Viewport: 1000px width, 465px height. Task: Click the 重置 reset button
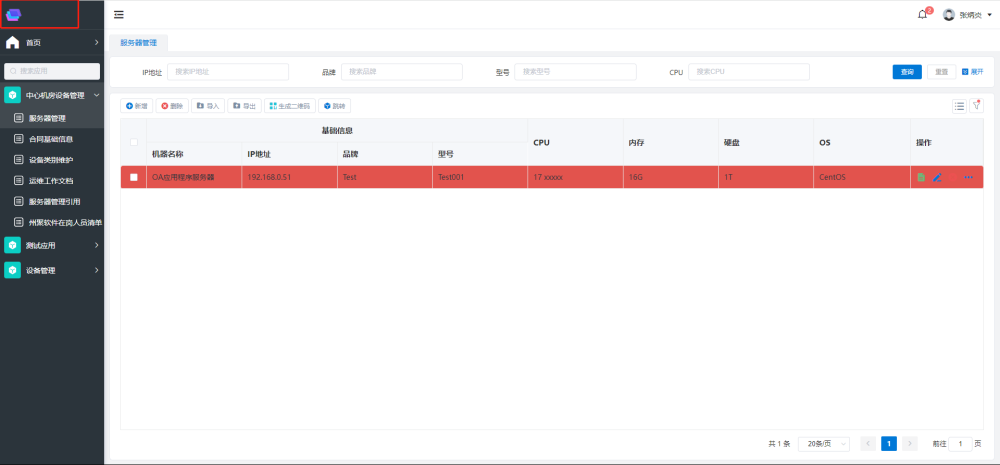click(940, 72)
